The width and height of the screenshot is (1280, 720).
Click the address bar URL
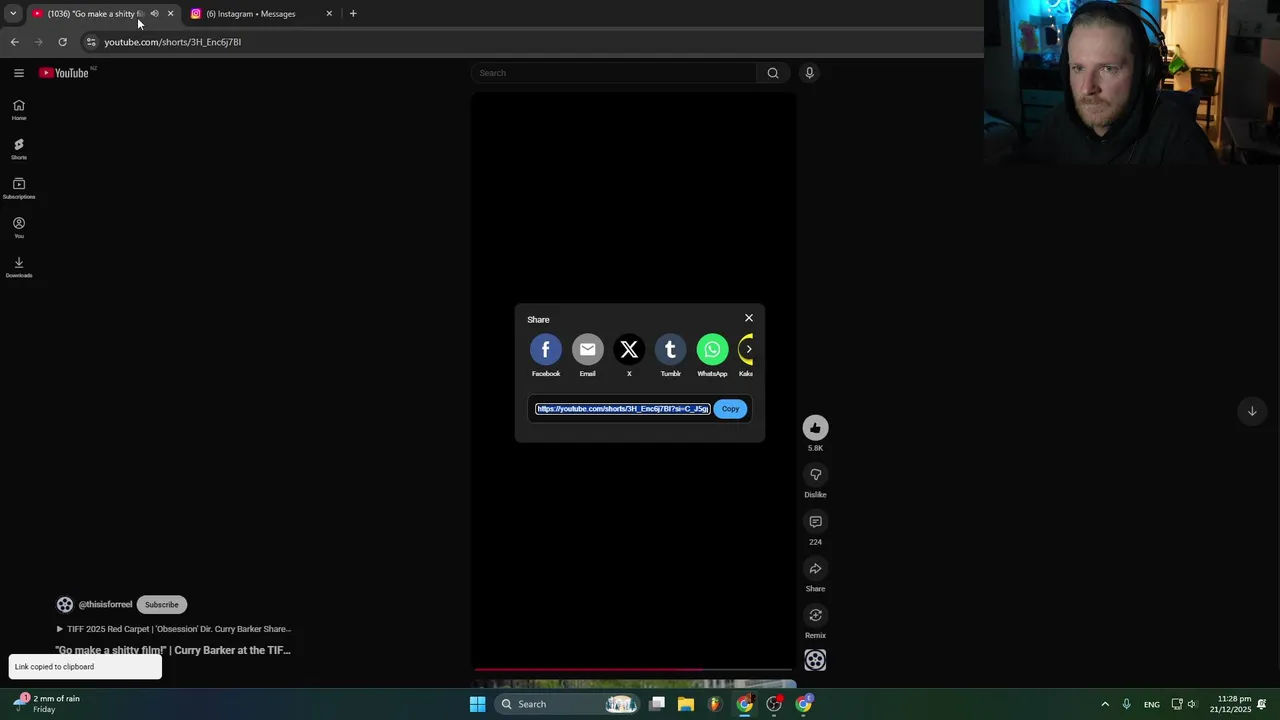pos(173,42)
